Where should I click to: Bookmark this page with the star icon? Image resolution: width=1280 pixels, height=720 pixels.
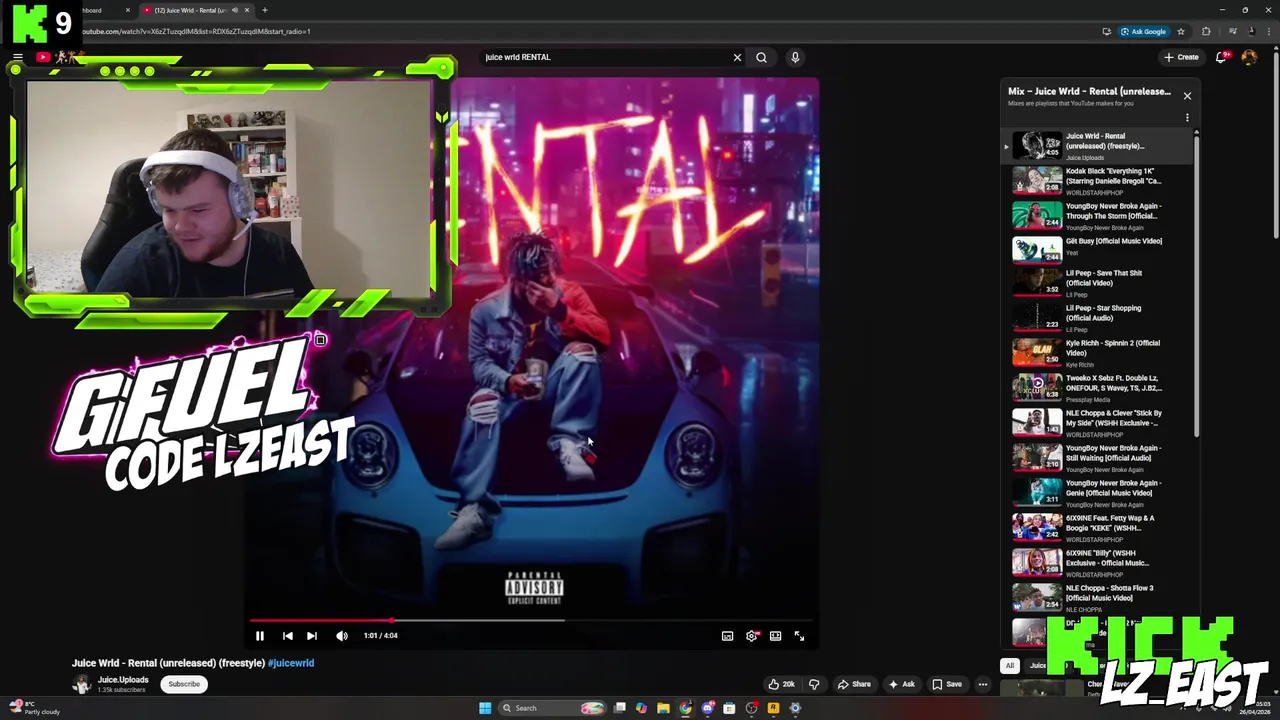click(1181, 31)
